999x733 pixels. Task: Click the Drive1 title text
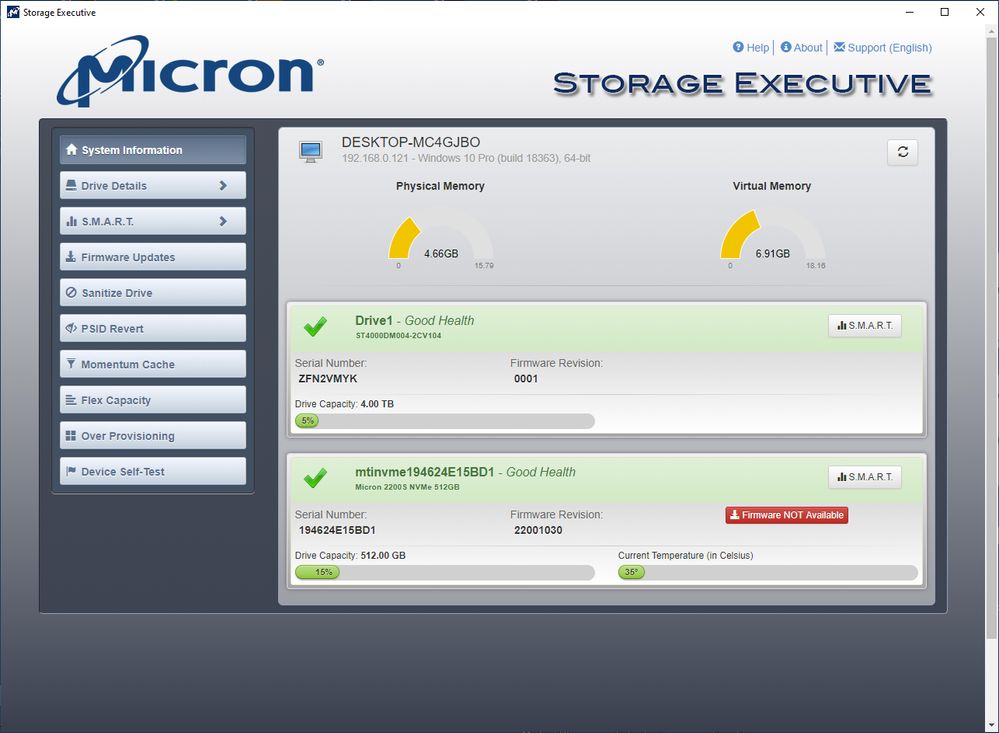pyautogui.click(x=374, y=321)
